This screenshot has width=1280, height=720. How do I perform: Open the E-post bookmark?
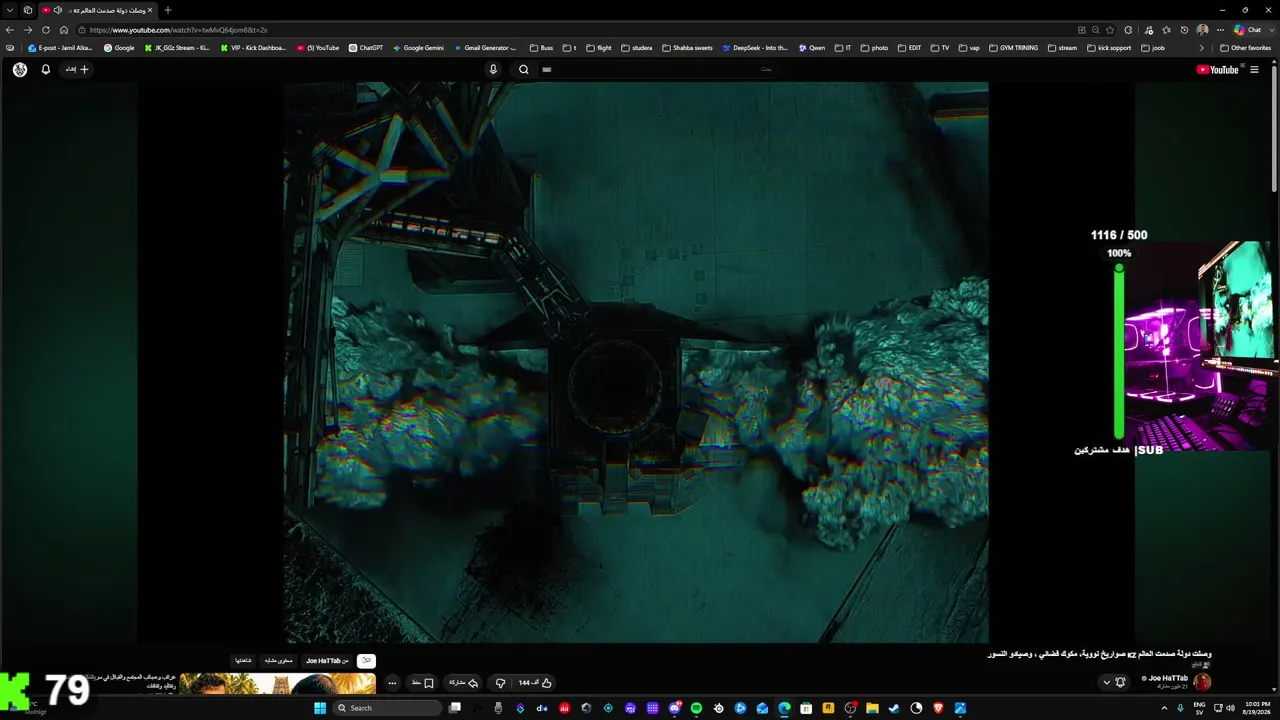60,48
